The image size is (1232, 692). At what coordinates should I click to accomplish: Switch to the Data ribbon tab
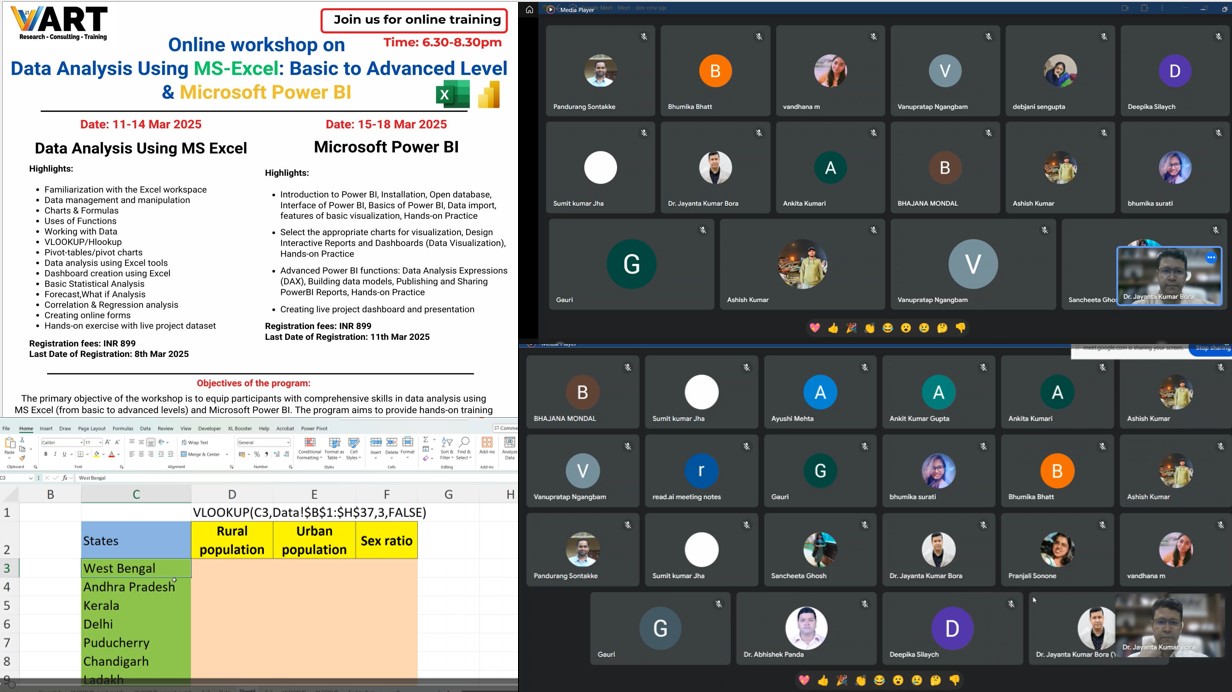pyautogui.click(x=145, y=428)
